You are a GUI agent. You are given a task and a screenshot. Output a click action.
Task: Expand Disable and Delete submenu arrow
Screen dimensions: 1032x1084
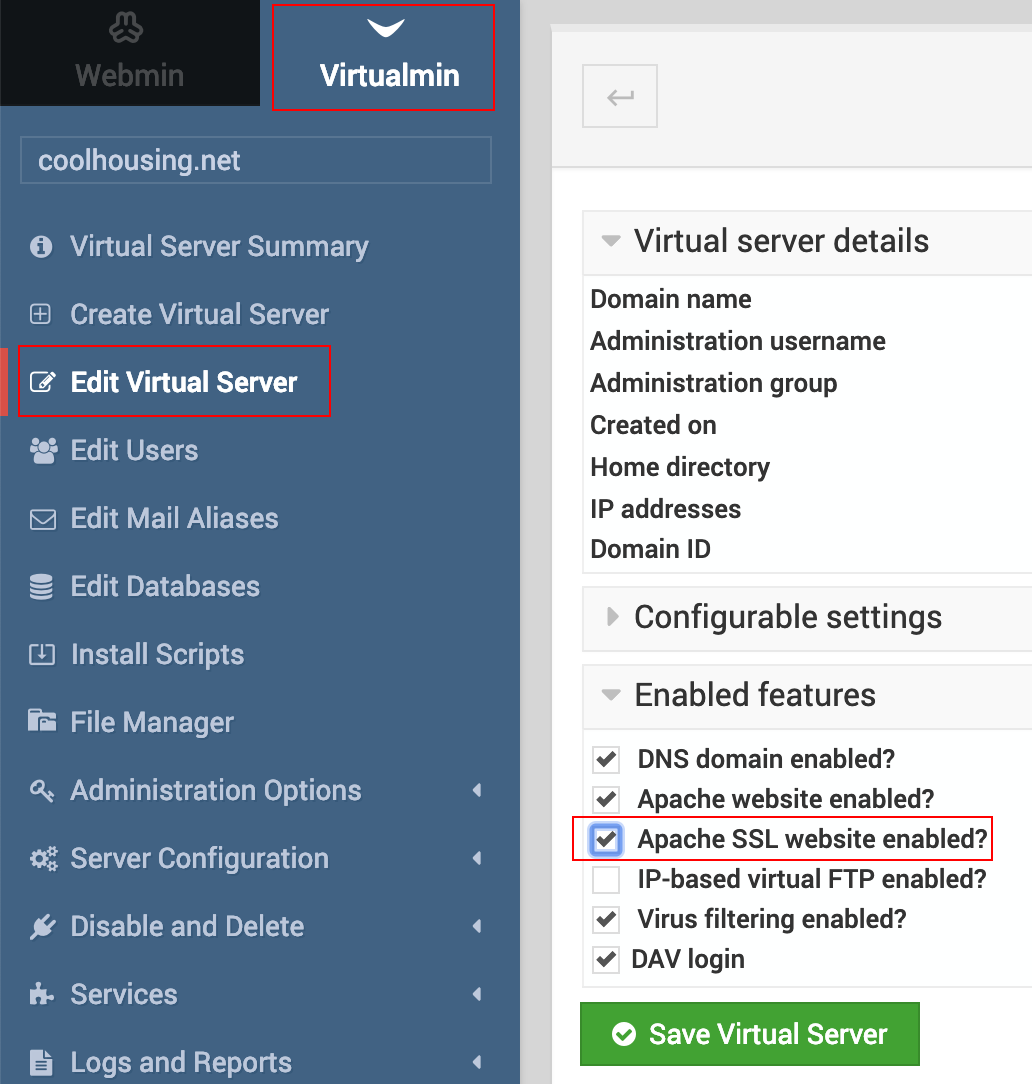click(477, 926)
